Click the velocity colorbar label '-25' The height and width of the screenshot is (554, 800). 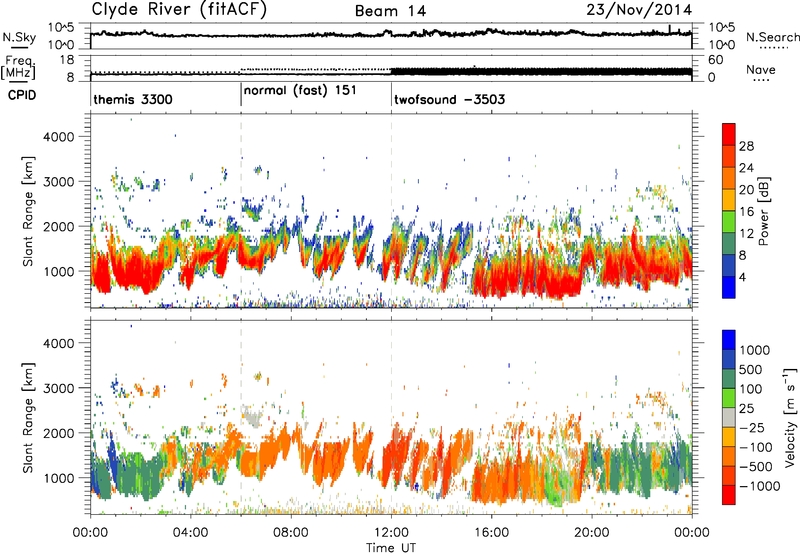751,427
